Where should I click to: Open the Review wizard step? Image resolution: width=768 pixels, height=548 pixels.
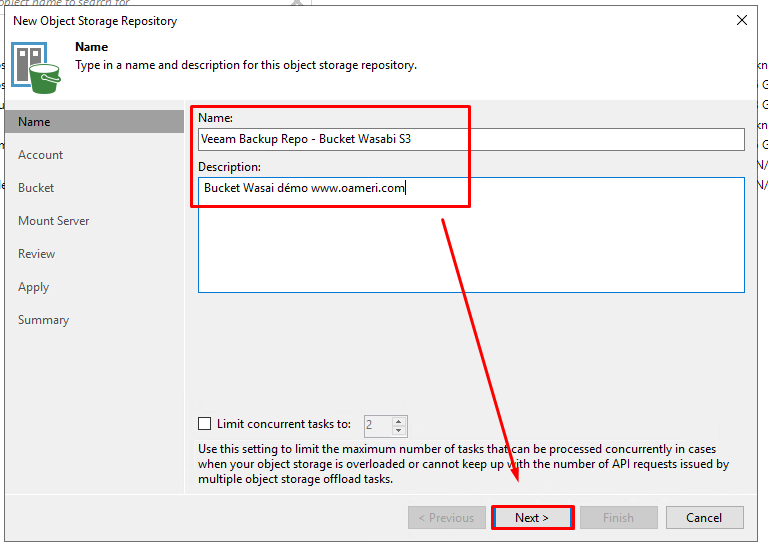tap(37, 254)
